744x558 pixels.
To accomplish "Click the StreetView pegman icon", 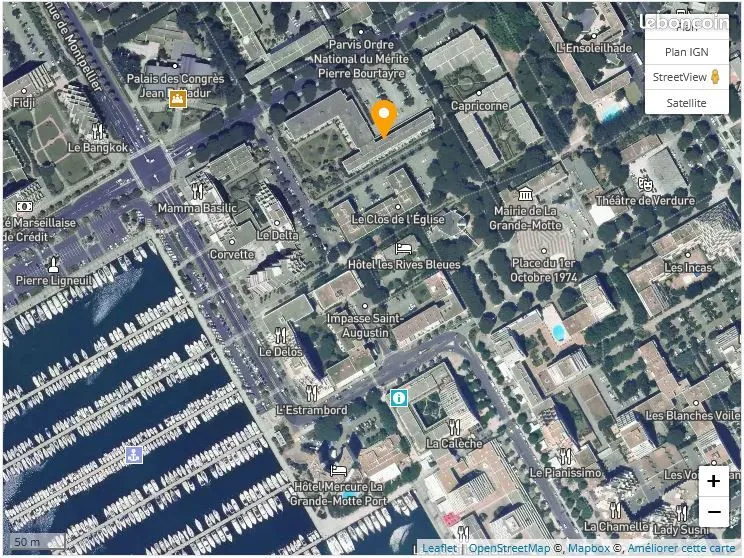I will pyautogui.click(x=716, y=77).
